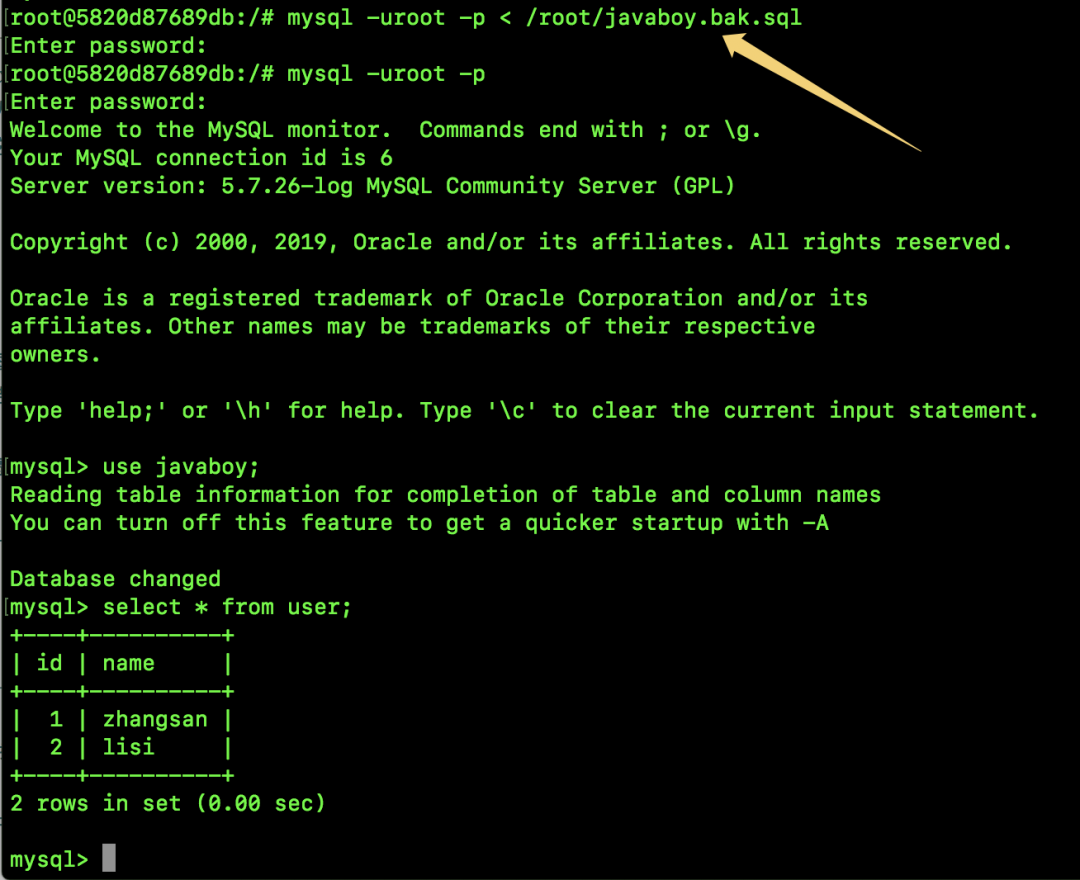Image resolution: width=1080 pixels, height=880 pixels.
Task: Click the 'help;' hint text
Action: (x=122, y=411)
